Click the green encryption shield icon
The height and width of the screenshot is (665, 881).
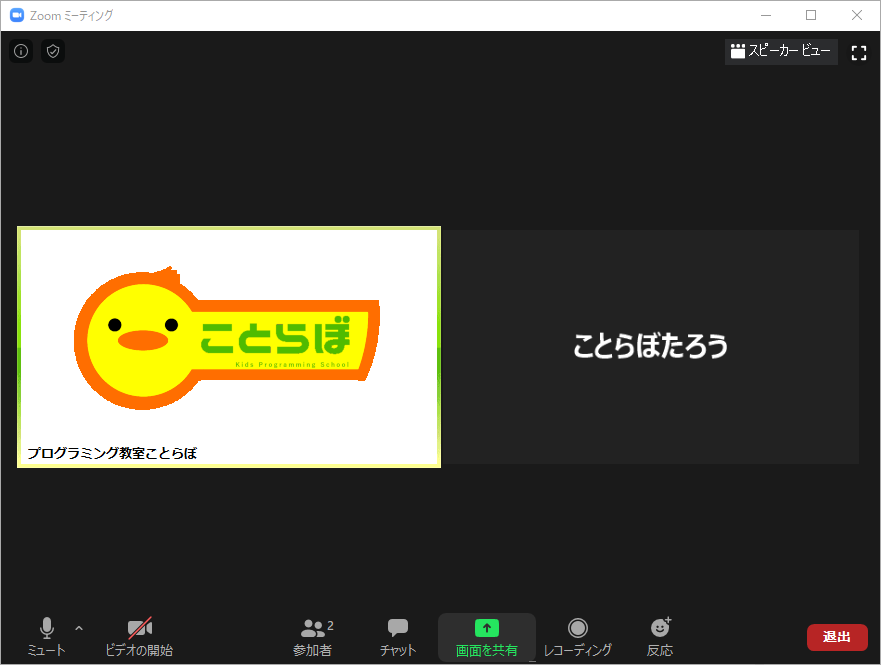pyautogui.click(x=53, y=51)
